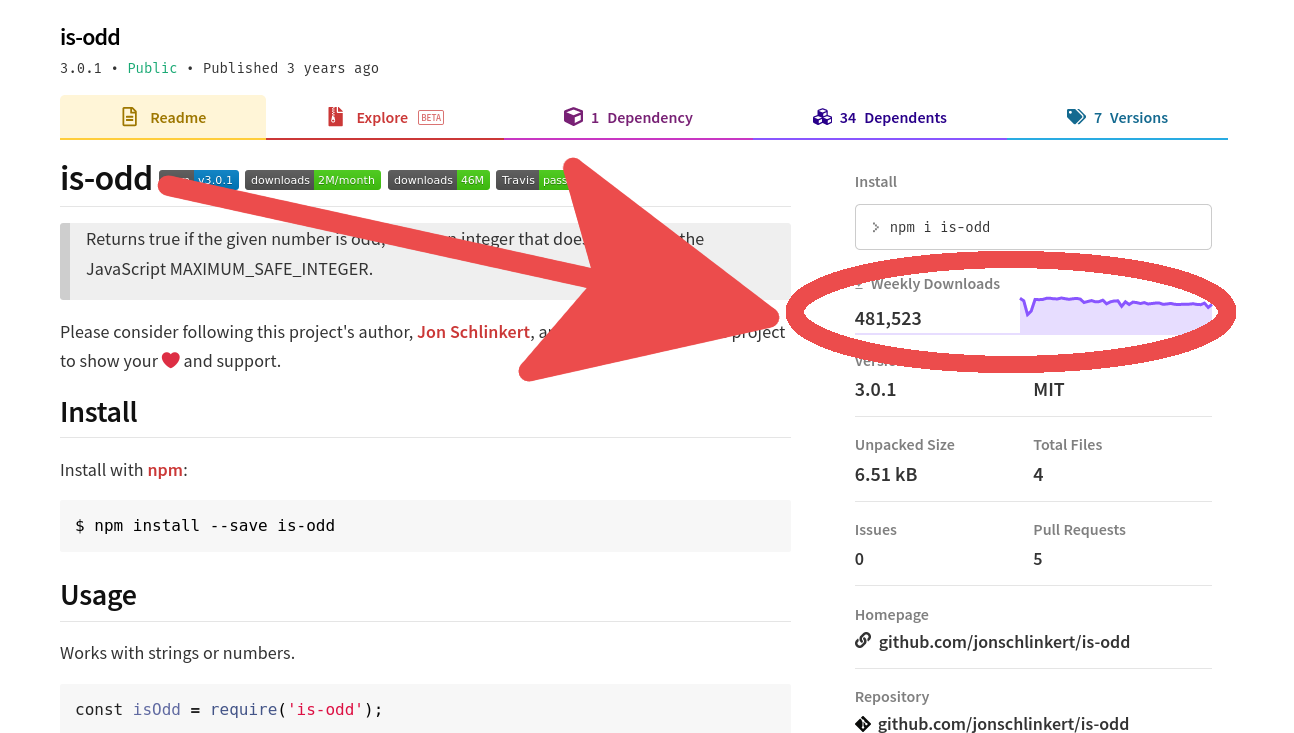Copy the npm i is-odd install command
The image size is (1294, 733).
click(1033, 227)
